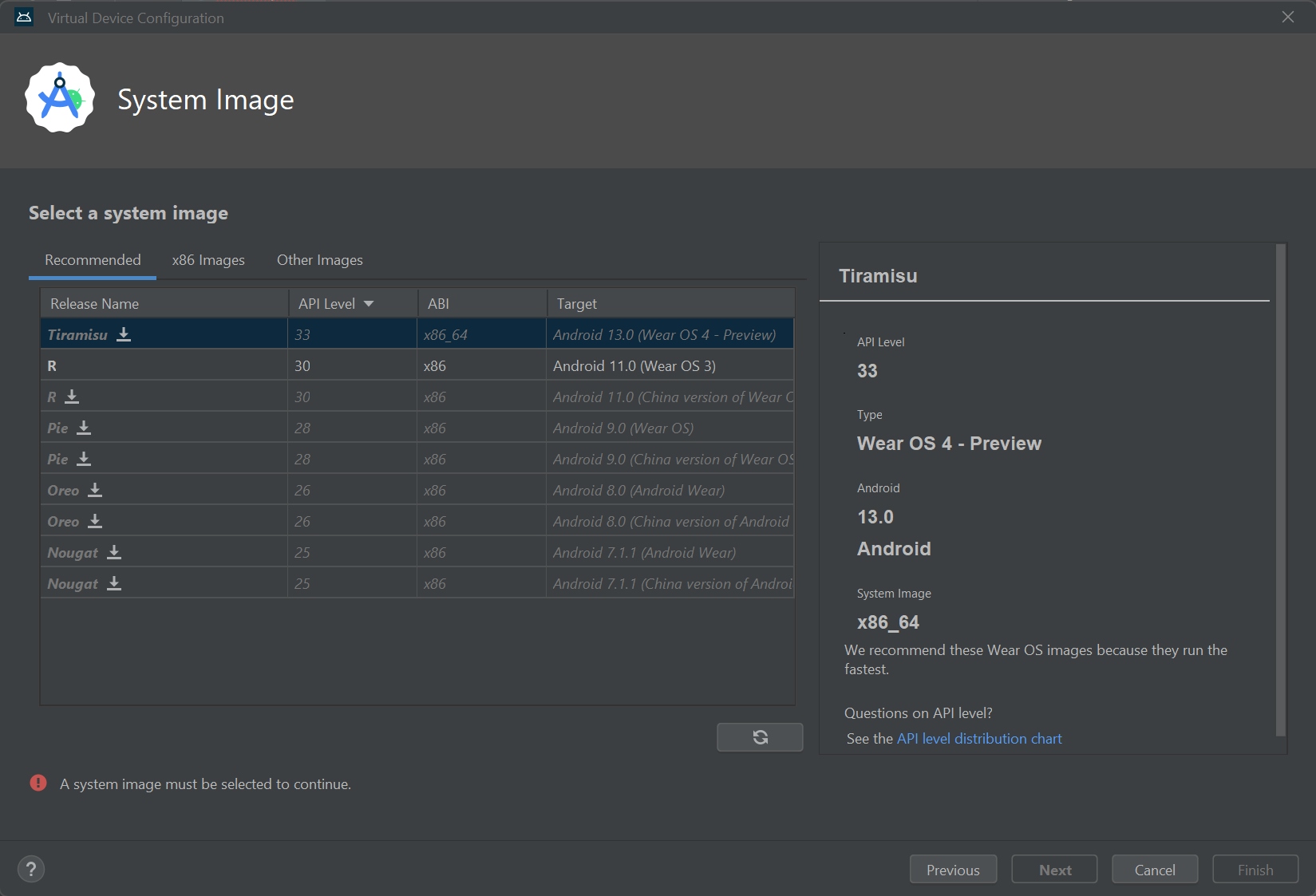Image resolution: width=1316 pixels, height=896 pixels.
Task: Download Nougat China version image
Action: pyautogui.click(x=114, y=583)
